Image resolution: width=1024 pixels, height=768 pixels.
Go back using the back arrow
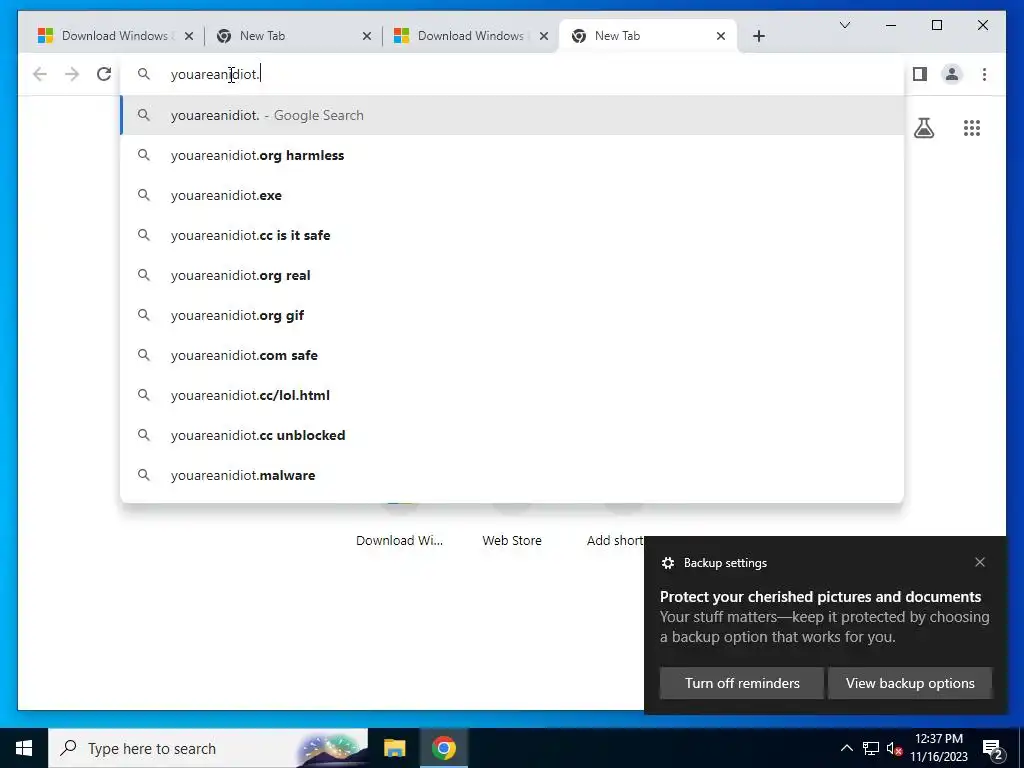point(40,74)
